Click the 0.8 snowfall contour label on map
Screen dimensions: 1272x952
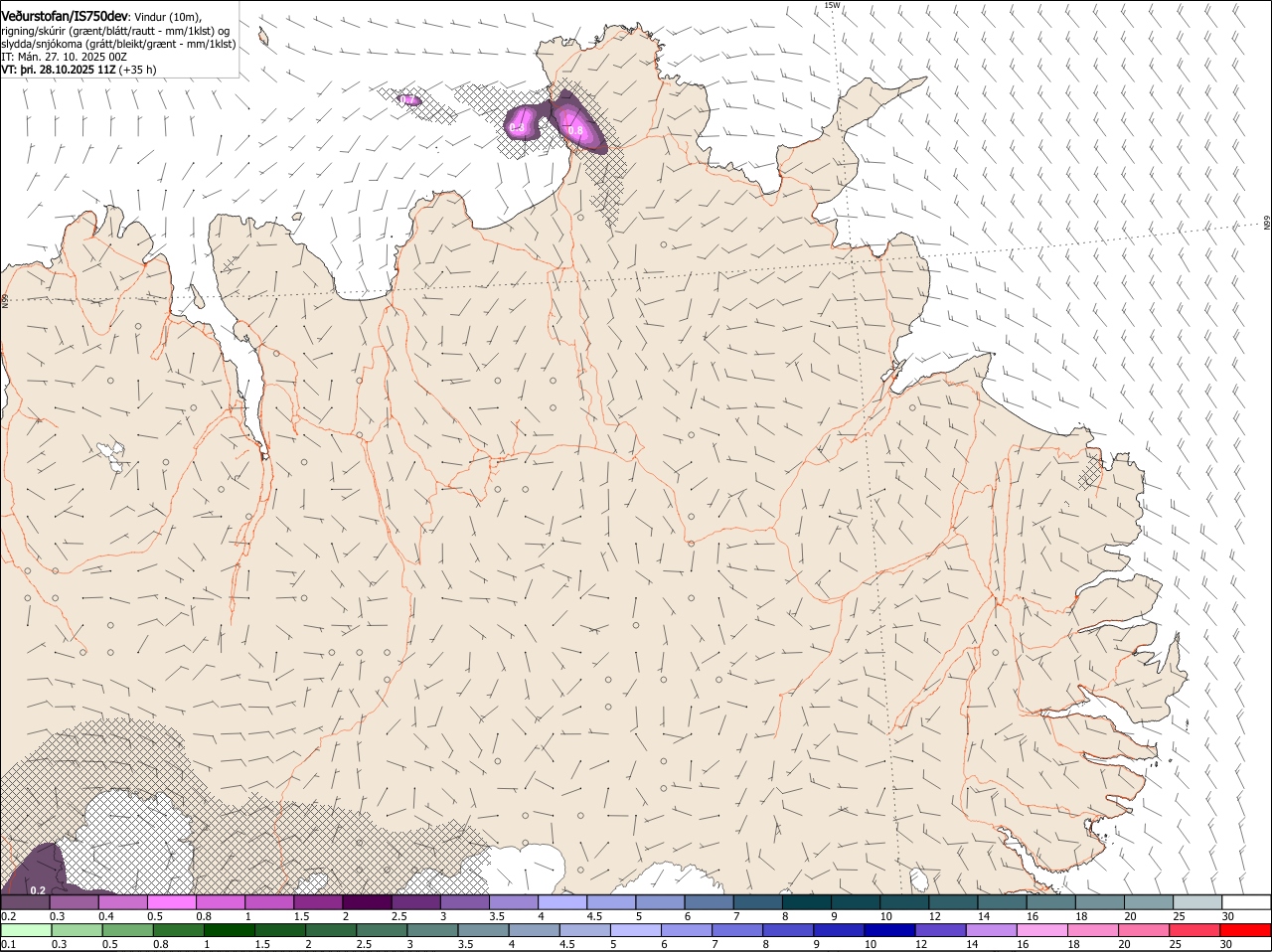[574, 130]
